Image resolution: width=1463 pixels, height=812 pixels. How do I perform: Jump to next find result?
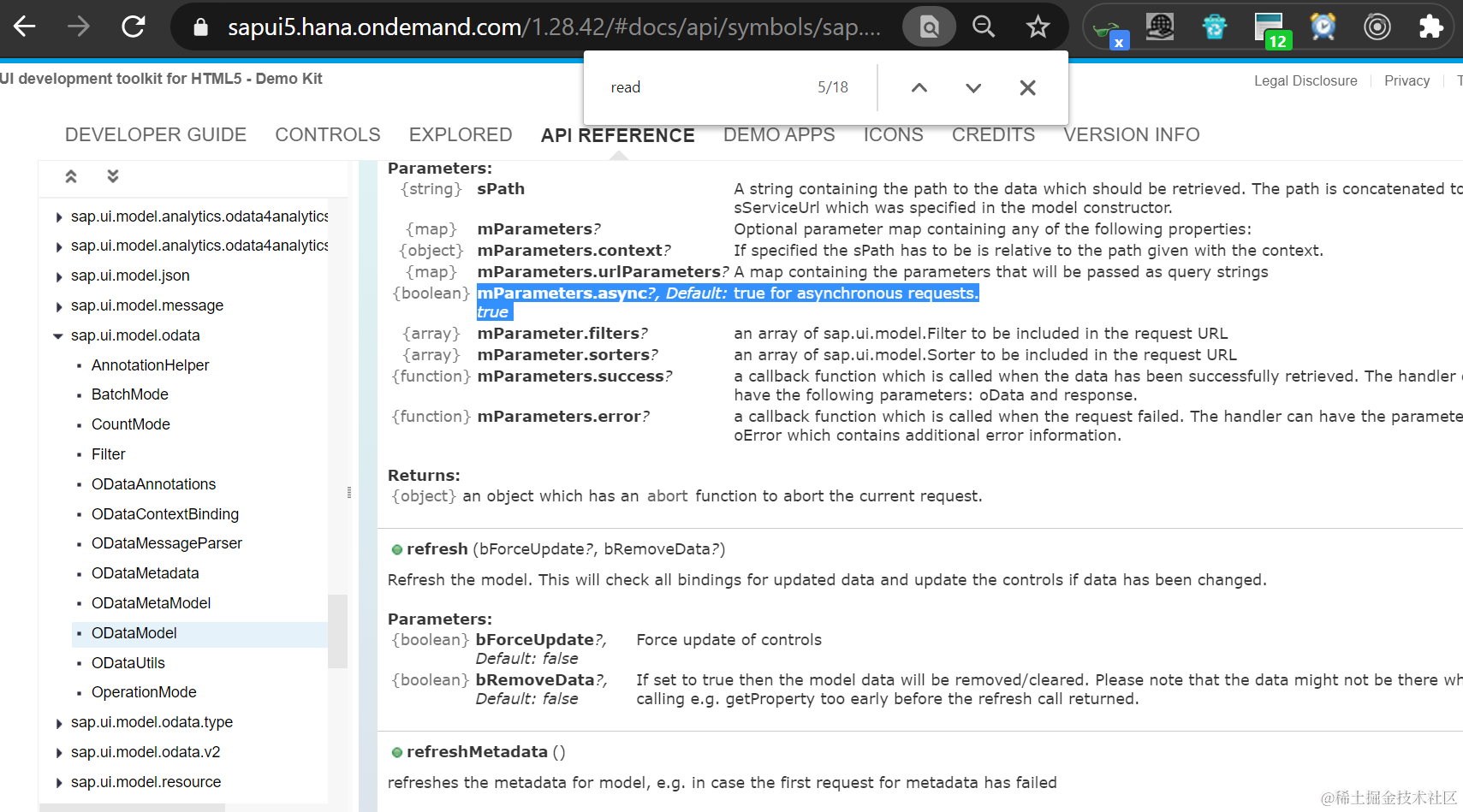pyautogui.click(x=973, y=87)
